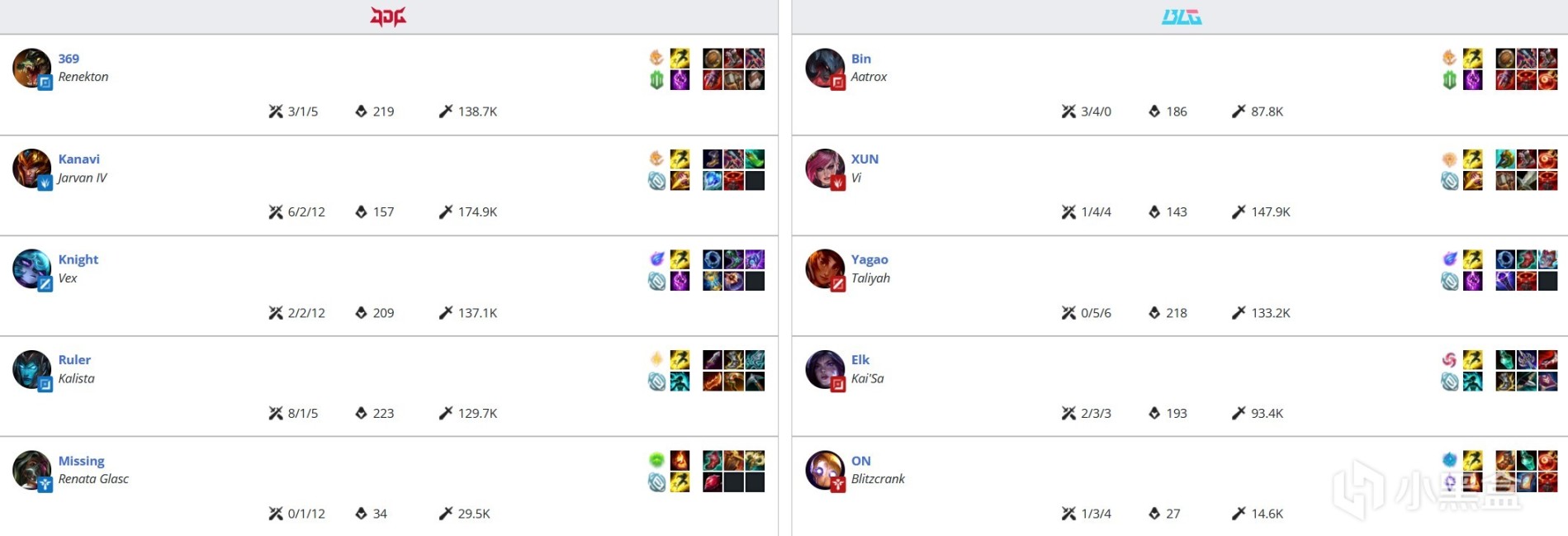Click Knight's Flash summoner spell icon
The image size is (1568, 536).
point(680,259)
